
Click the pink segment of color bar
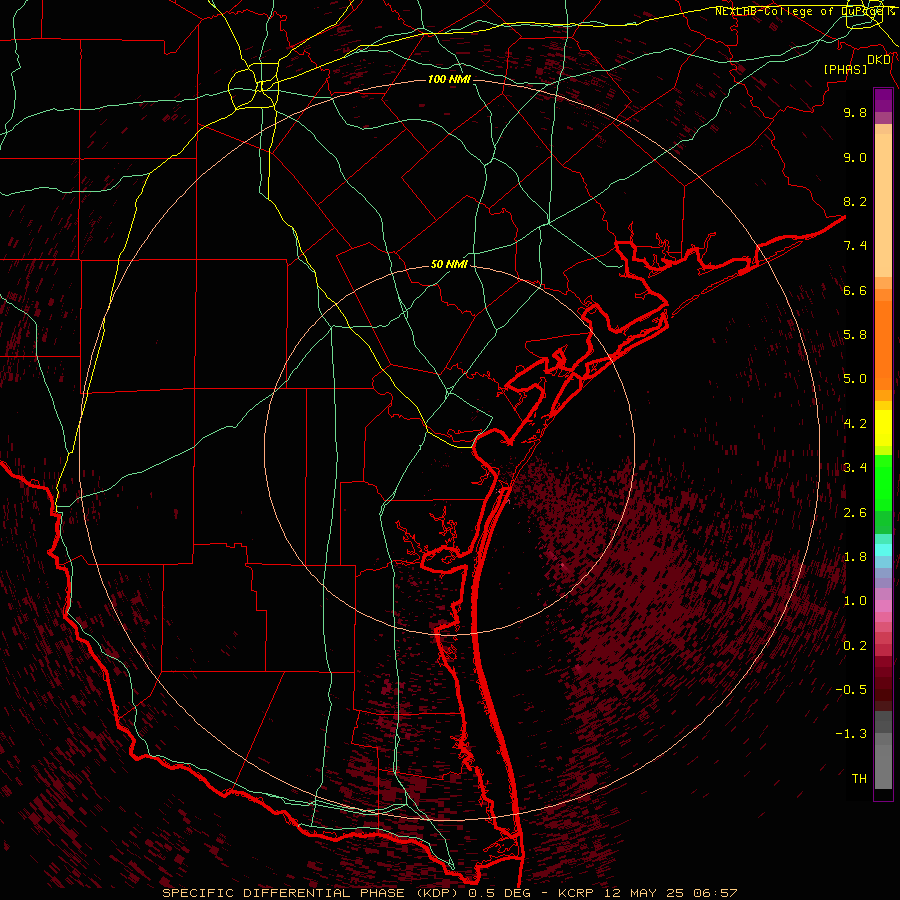[x=883, y=606]
